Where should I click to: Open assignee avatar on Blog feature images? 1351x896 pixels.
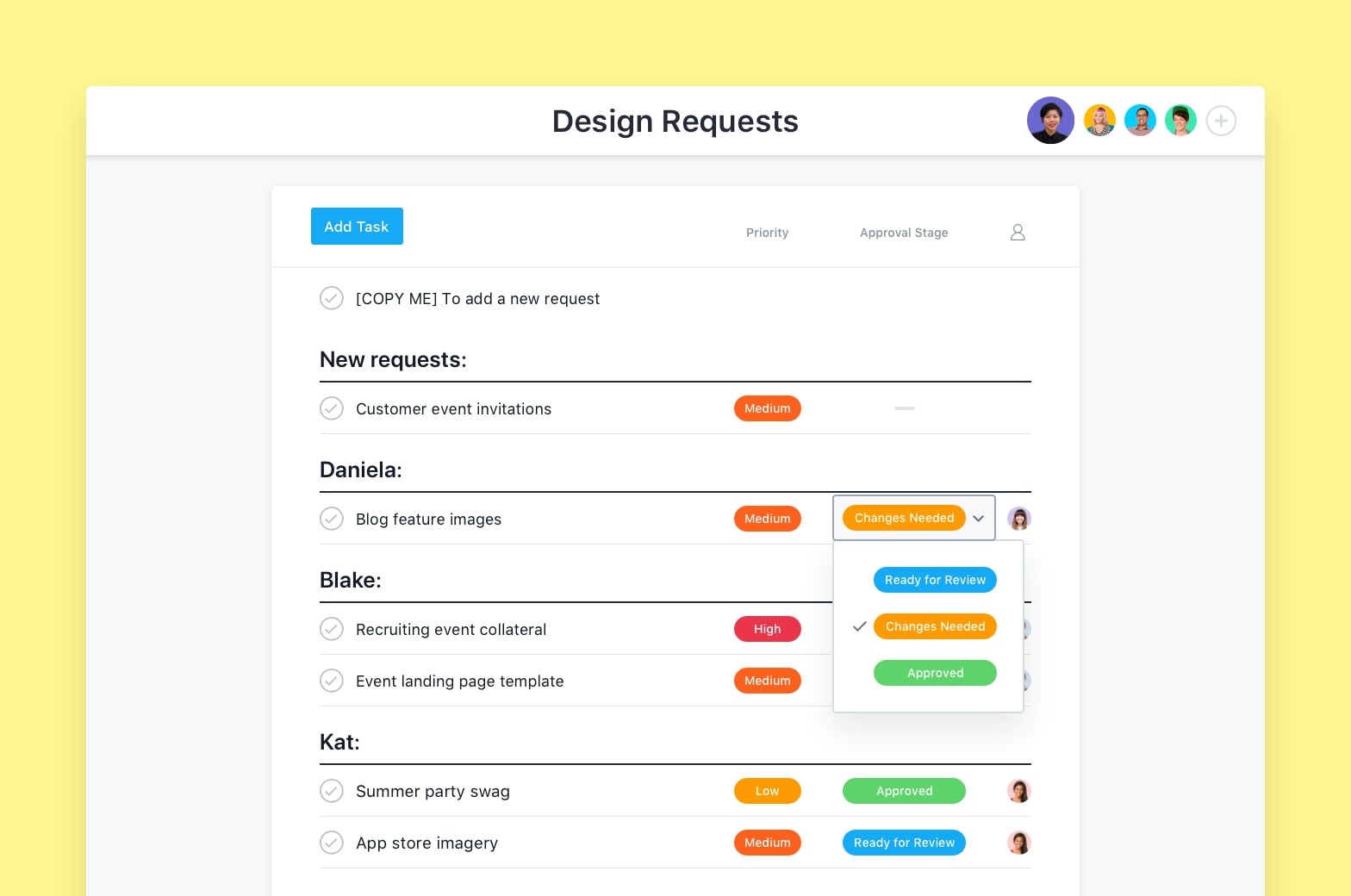(x=1019, y=519)
